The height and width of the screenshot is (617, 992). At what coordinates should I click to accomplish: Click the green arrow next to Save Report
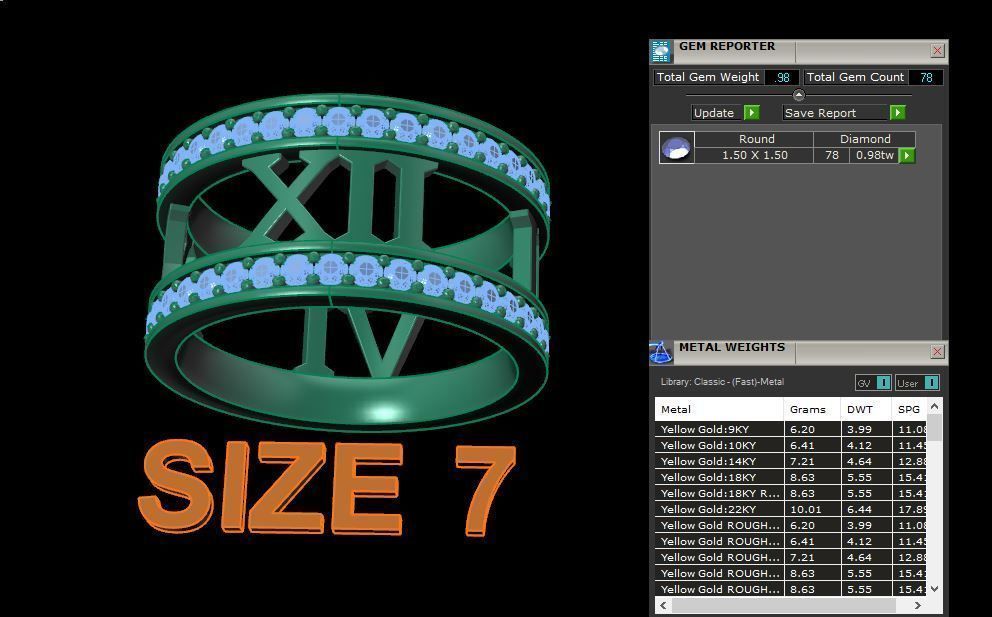(x=898, y=113)
